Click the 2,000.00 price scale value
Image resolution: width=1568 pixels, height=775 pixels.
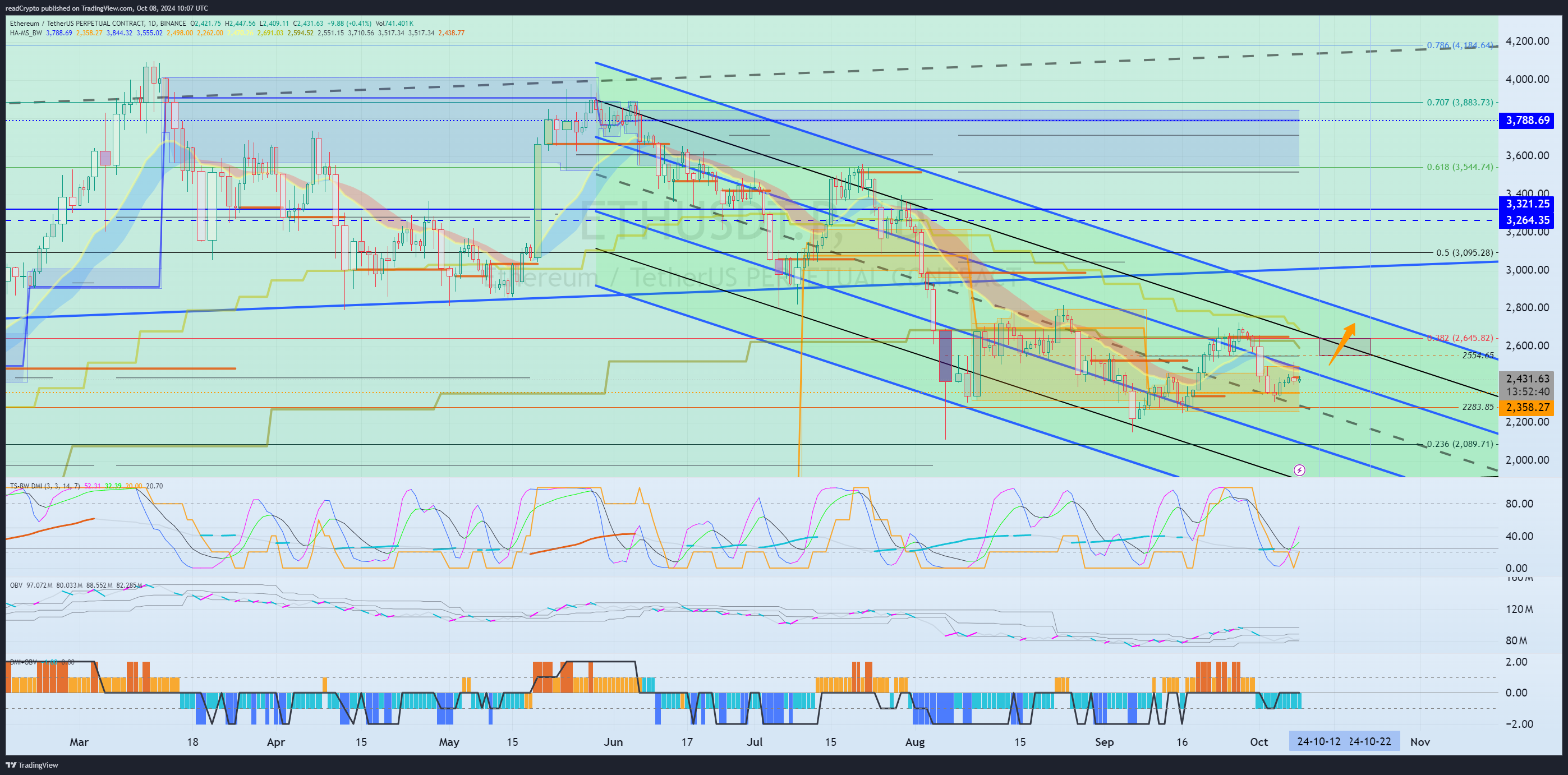click(1527, 460)
